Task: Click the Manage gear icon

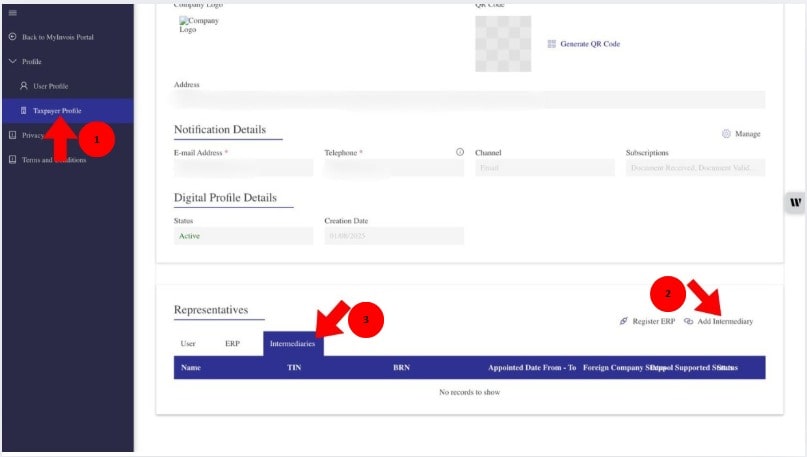Action: tap(725, 133)
